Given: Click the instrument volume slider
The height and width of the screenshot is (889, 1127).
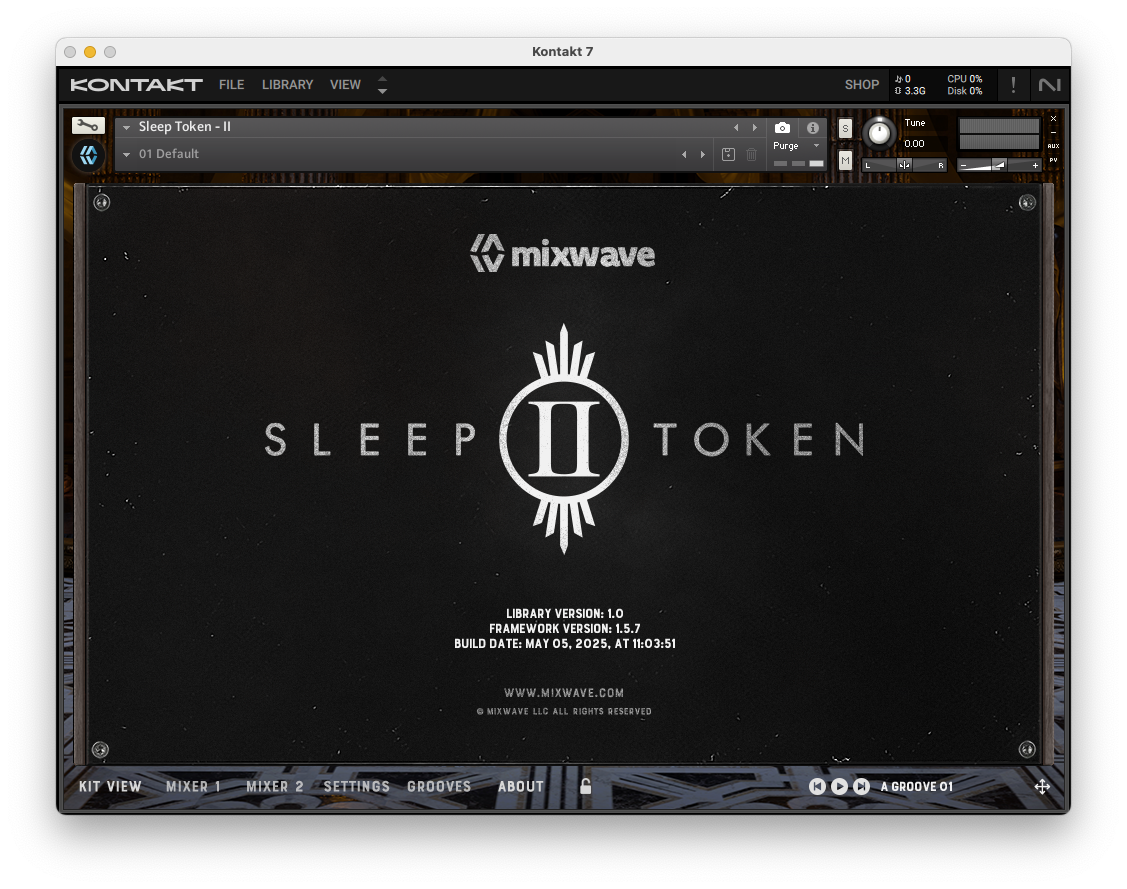Looking at the screenshot, I should click(999, 165).
